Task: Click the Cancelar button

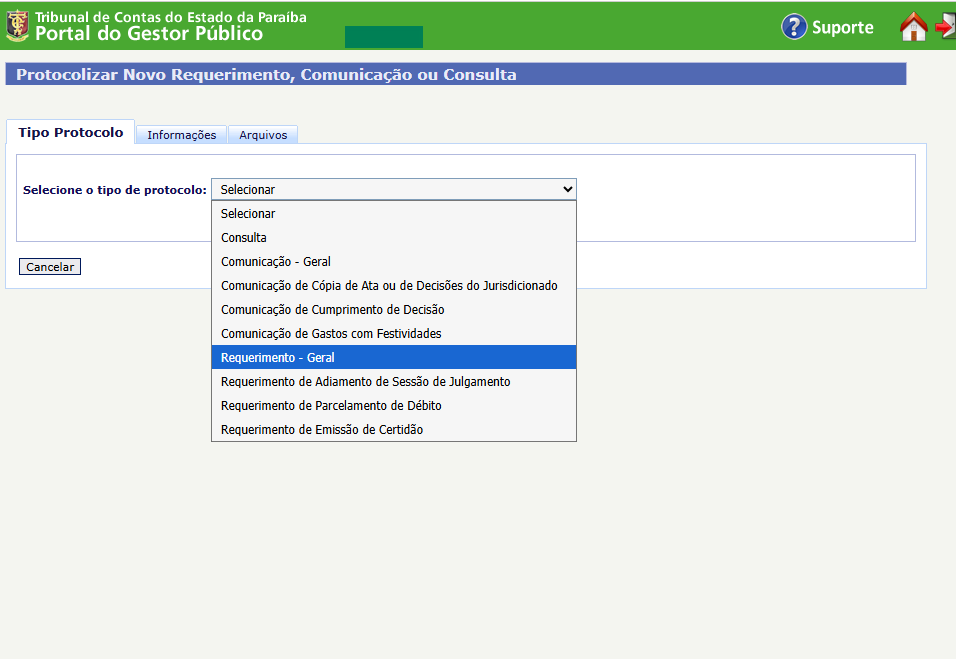Action: [x=50, y=267]
